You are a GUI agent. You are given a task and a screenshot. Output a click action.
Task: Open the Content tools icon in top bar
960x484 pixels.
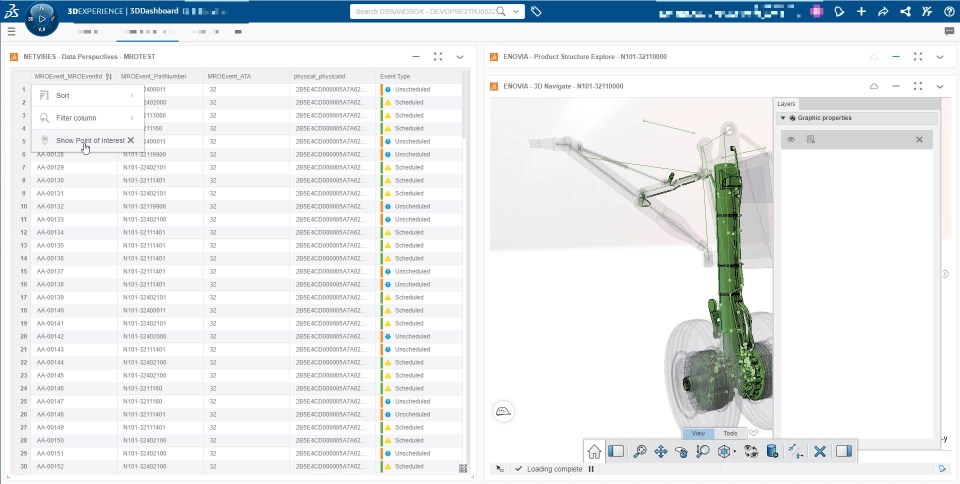[x=928, y=11]
